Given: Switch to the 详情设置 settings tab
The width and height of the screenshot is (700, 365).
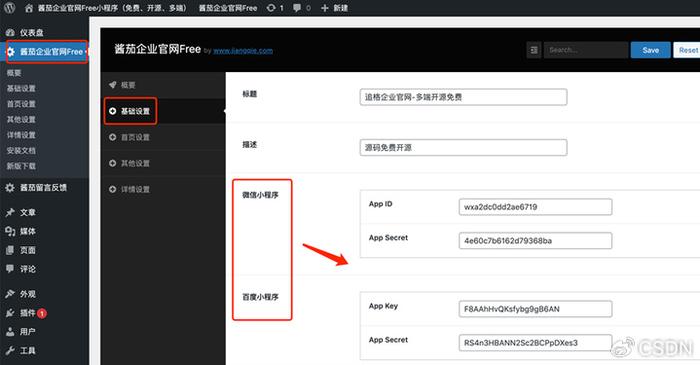Looking at the screenshot, I should pyautogui.click(x=163, y=189).
